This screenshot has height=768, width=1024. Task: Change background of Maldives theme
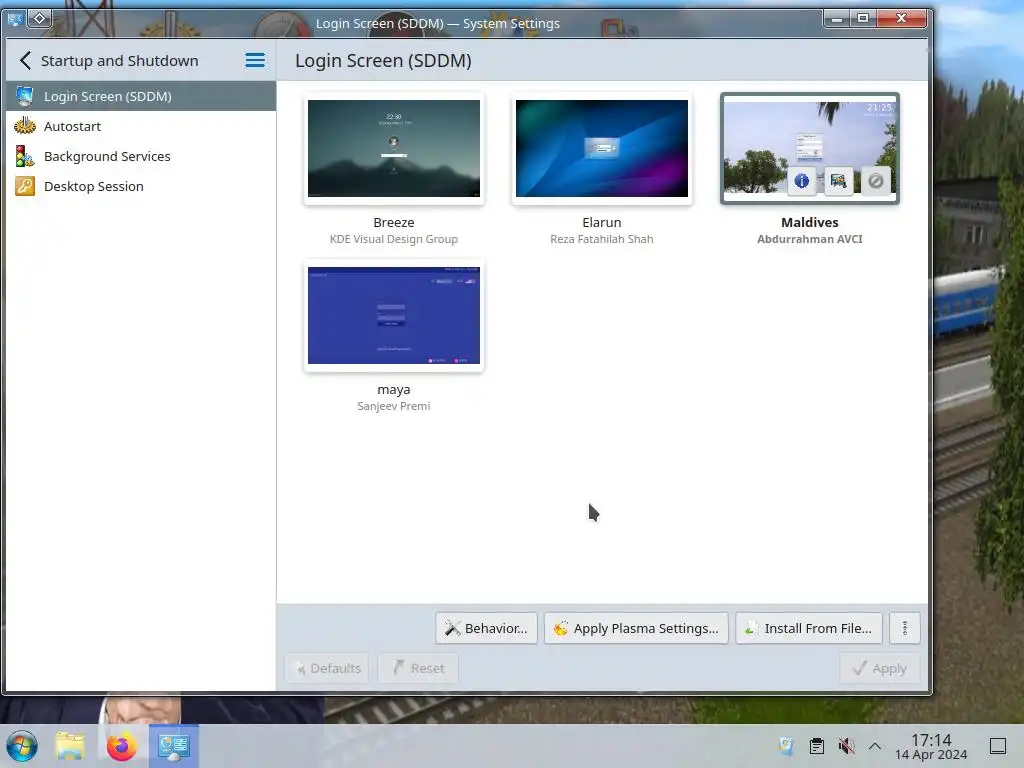pyautogui.click(x=839, y=181)
